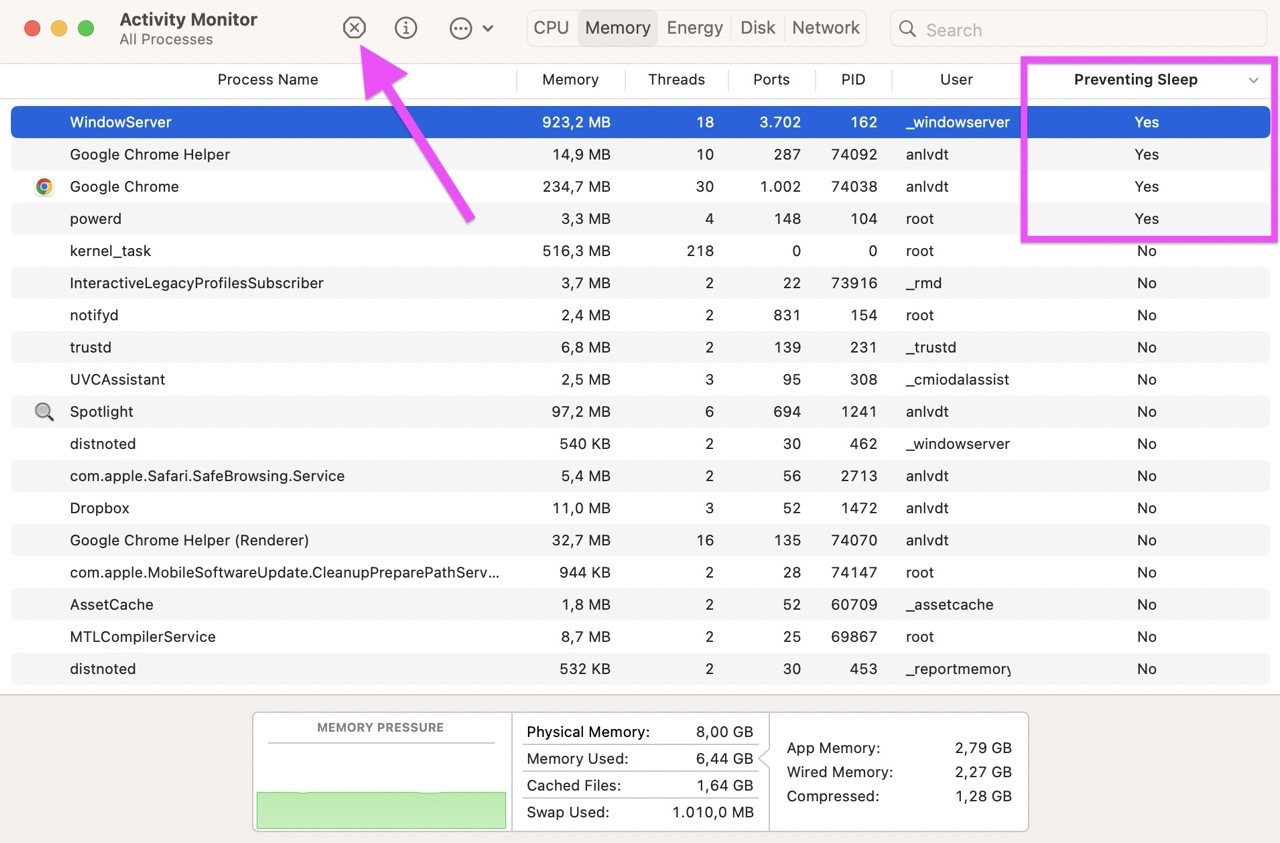Sort by User column header
1280x843 pixels.
[956, 80]
